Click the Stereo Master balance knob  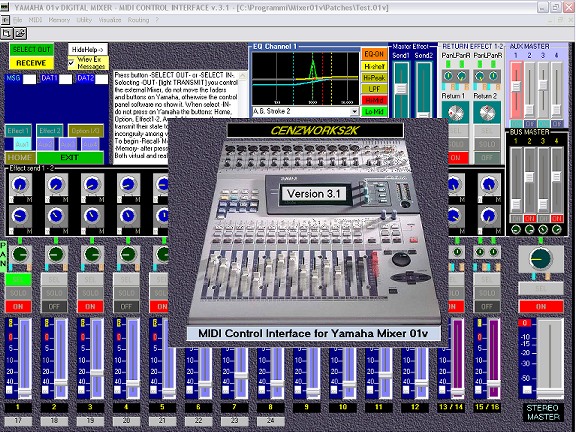(x=540, y=259)
